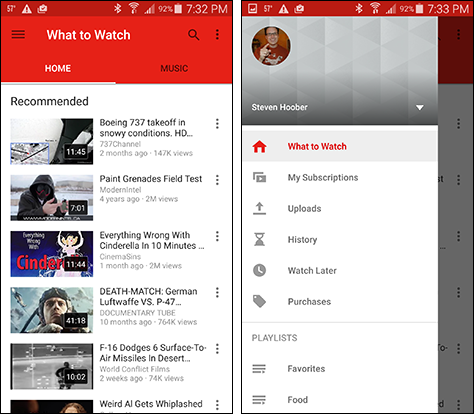Open the hamburger navigation menu
The image size is (474, 414).
[x=18, y=34]
